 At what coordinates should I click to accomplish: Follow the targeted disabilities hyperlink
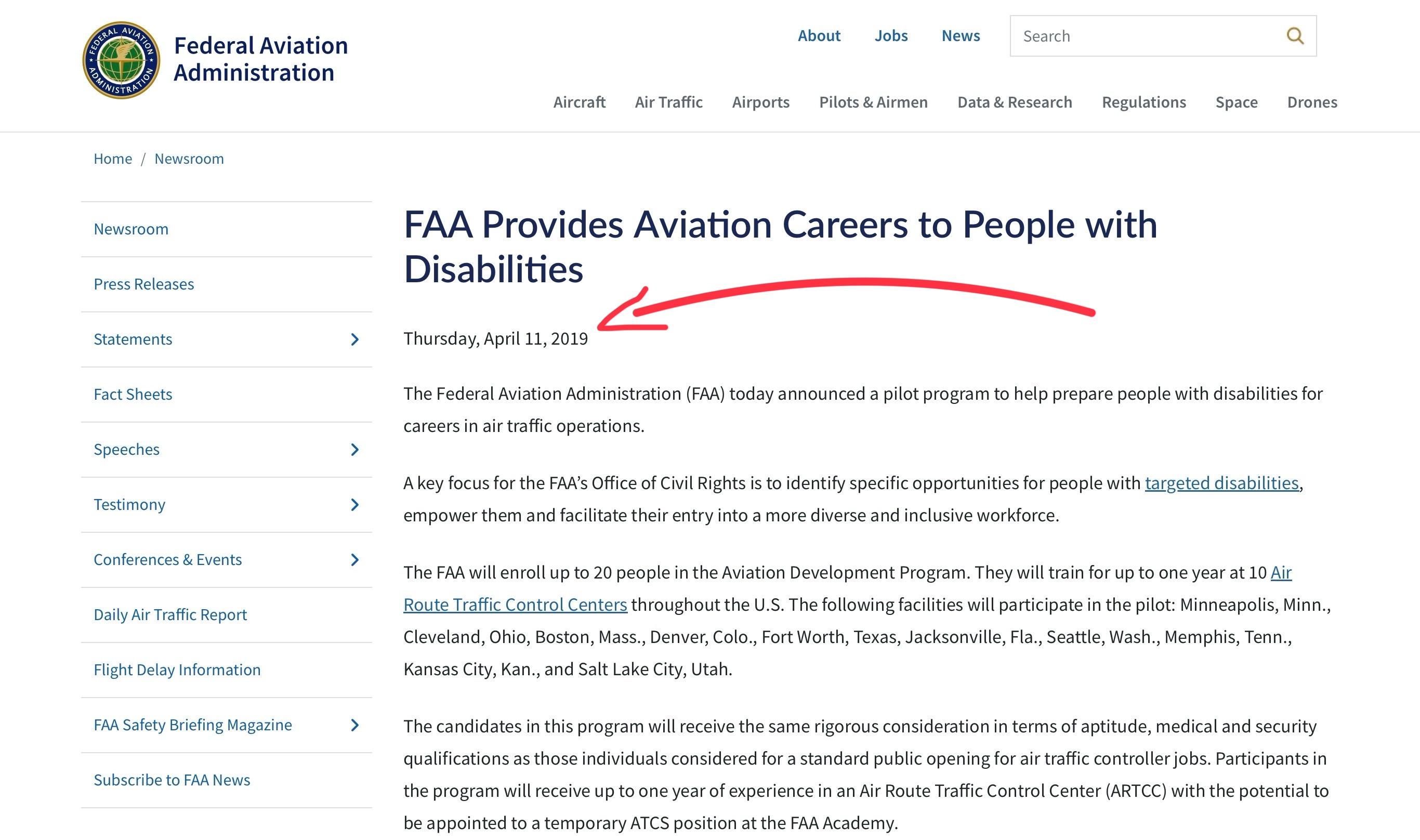point(1221,483)
